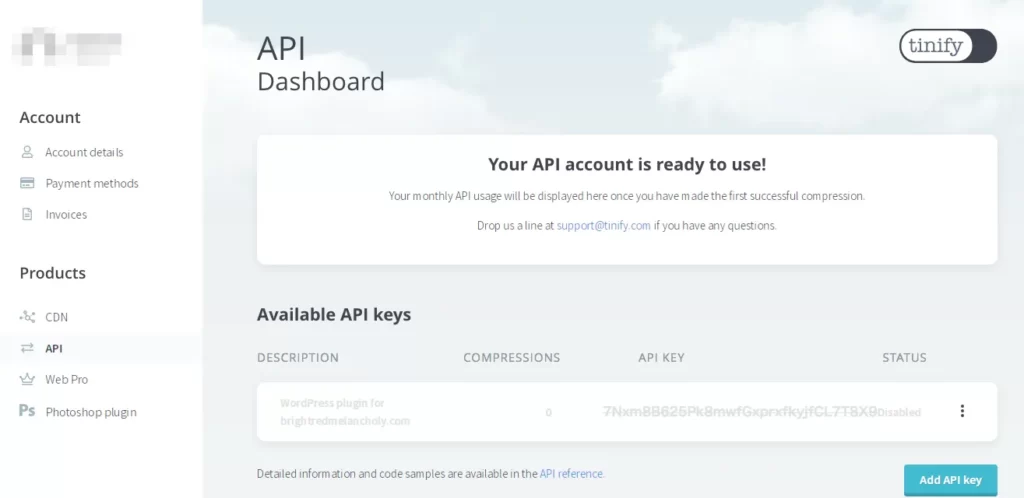Select CDN under Products
The height and width of the screenshot is (498, 1024).
click(x=56, y=317)
